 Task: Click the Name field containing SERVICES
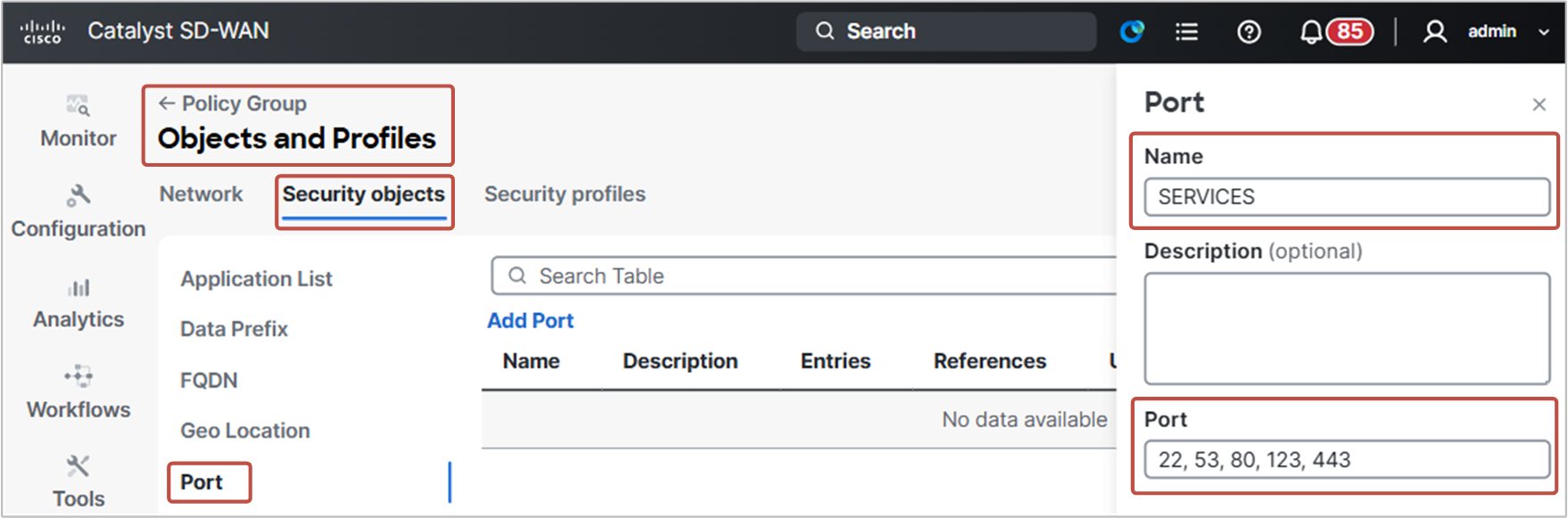coord(1347,197)
